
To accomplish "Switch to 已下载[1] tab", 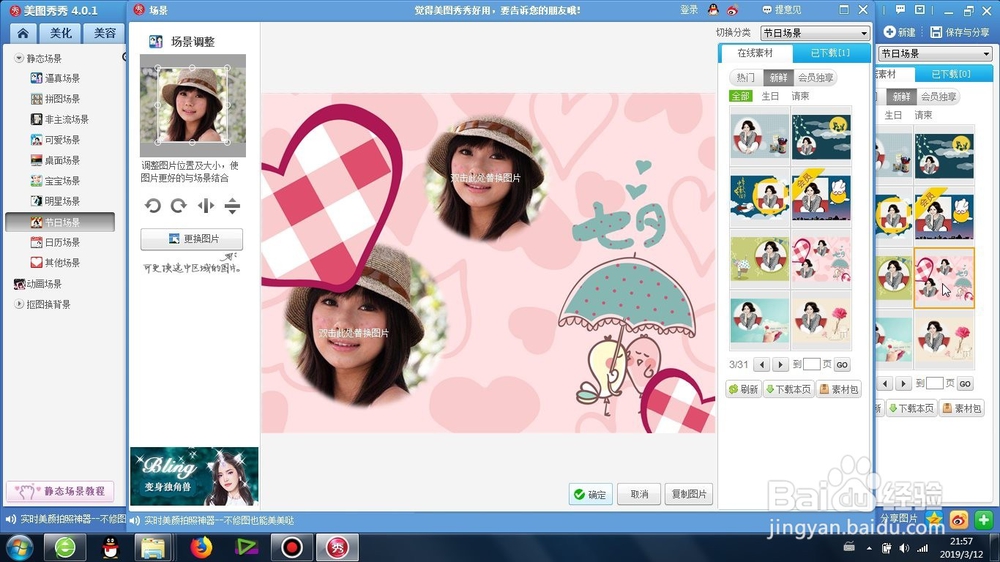I will 830,53.
